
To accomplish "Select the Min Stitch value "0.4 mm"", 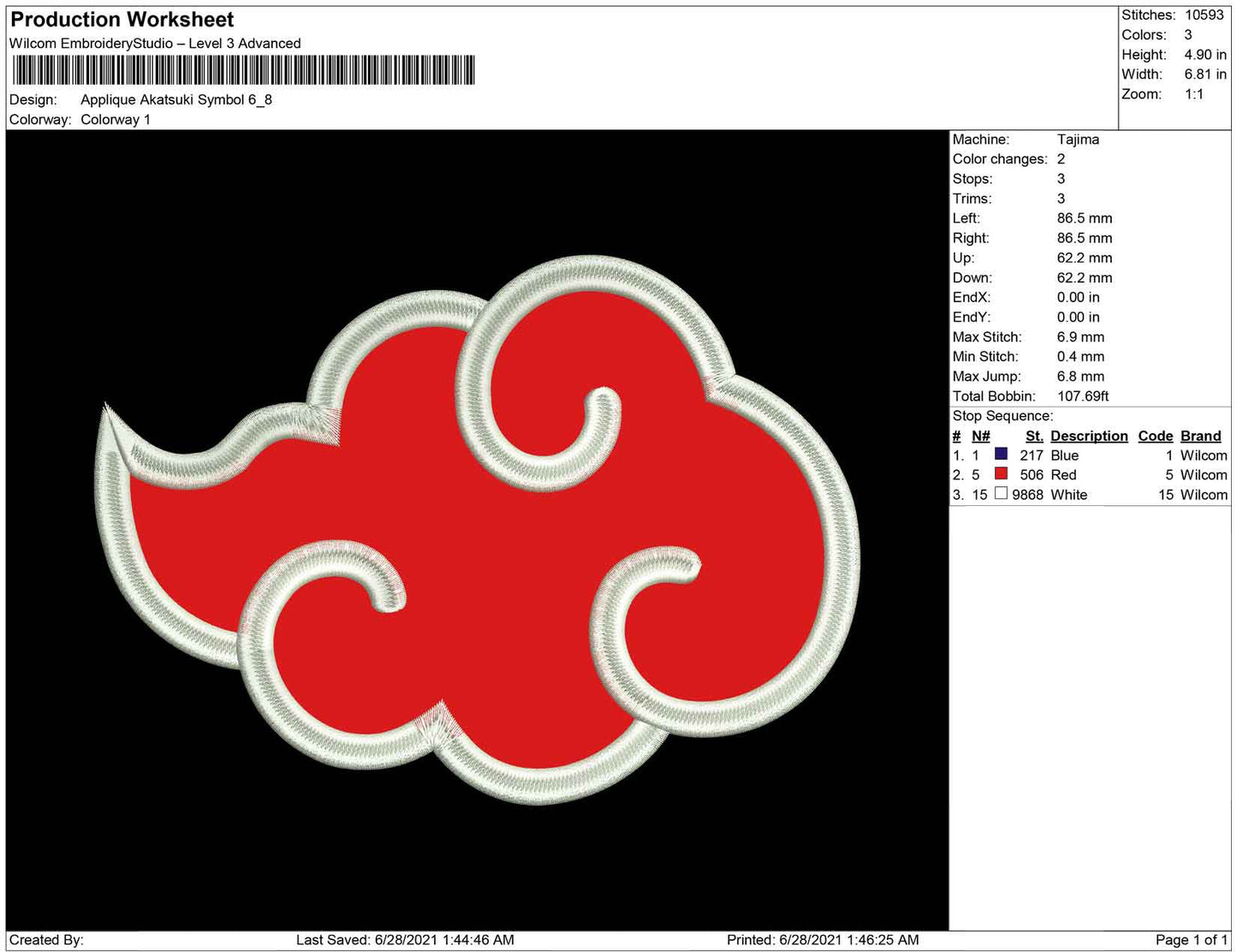I will (1080, 357).
